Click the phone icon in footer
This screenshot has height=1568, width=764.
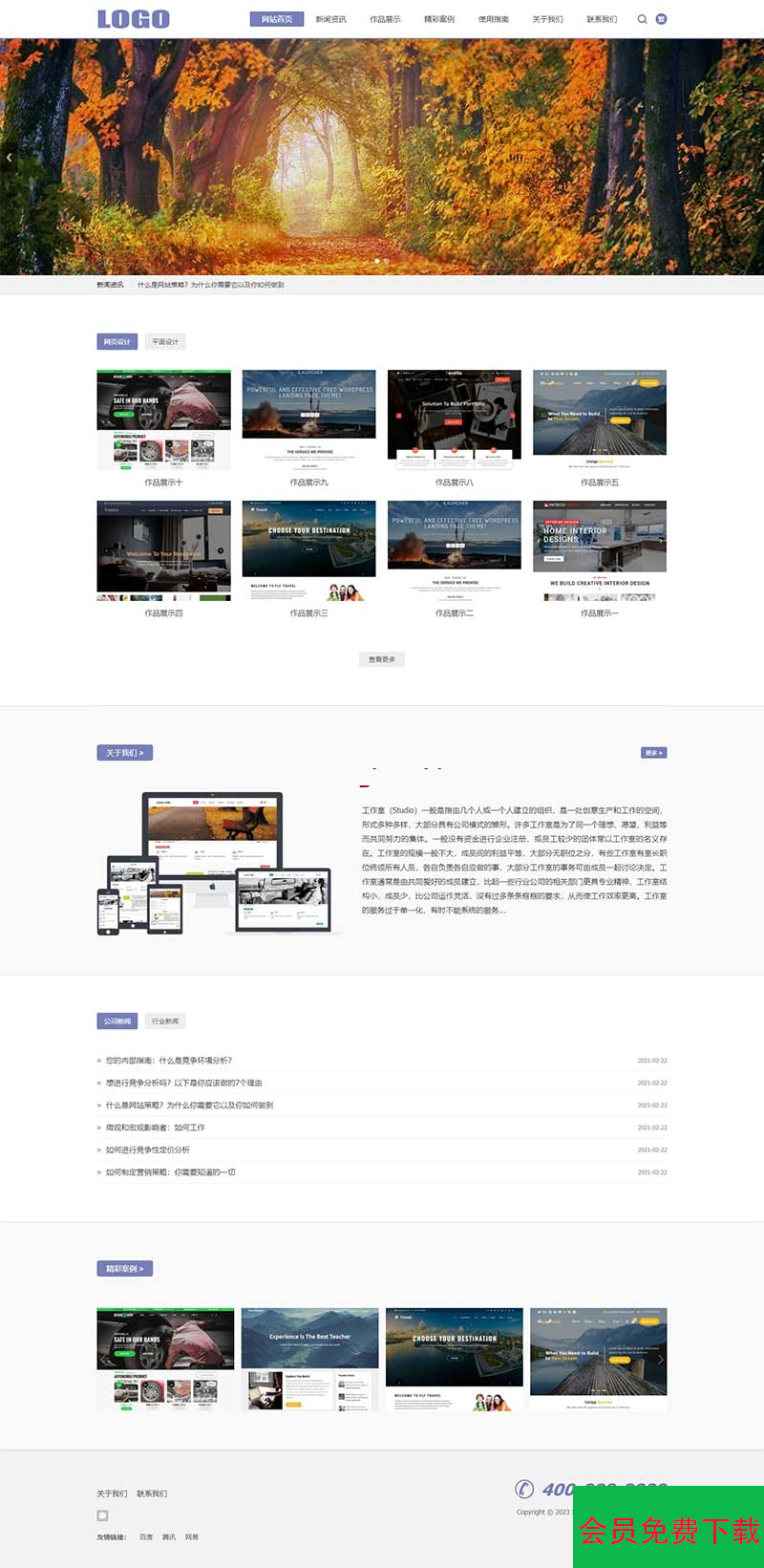pos(524,1489)
